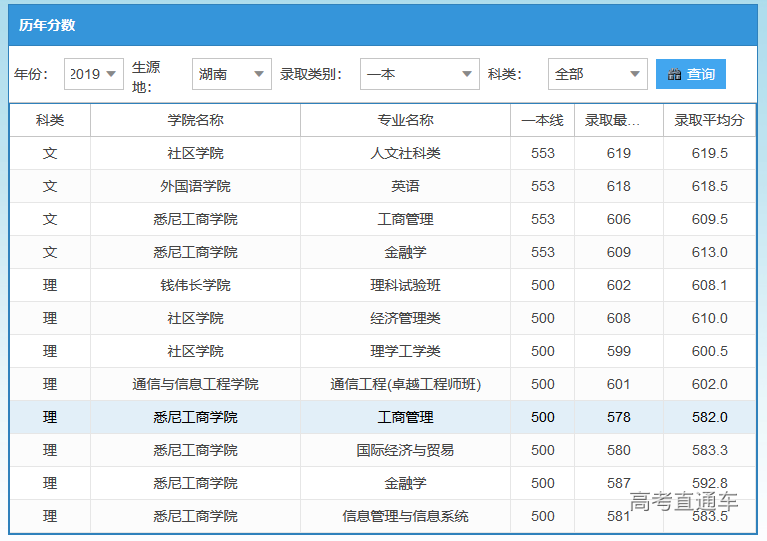Select the 英语 major row
This screenshot has width=767, height=541.
[x=405, y=186]
